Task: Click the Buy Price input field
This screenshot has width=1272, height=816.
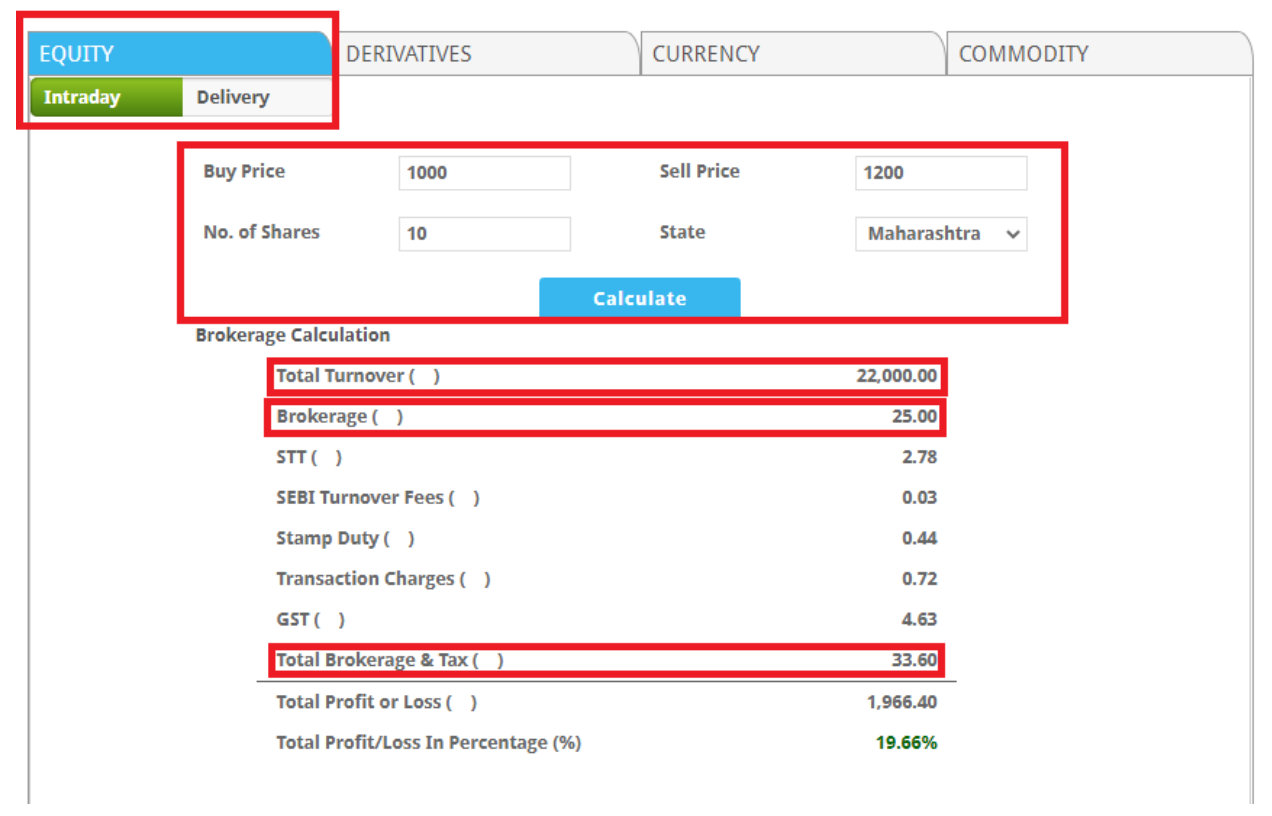Action: 484,173
